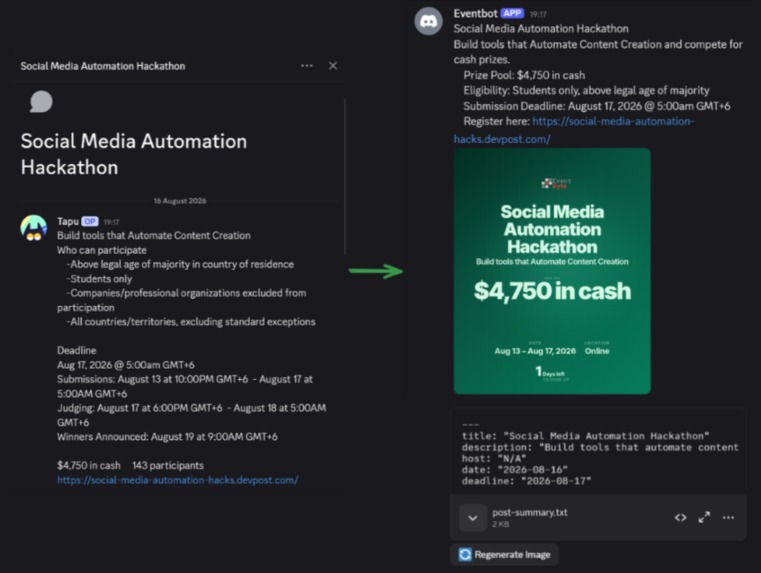Open the thread's three-dot options menu
The width and height of the screenshot is (761, 573).
pos(307,66)
